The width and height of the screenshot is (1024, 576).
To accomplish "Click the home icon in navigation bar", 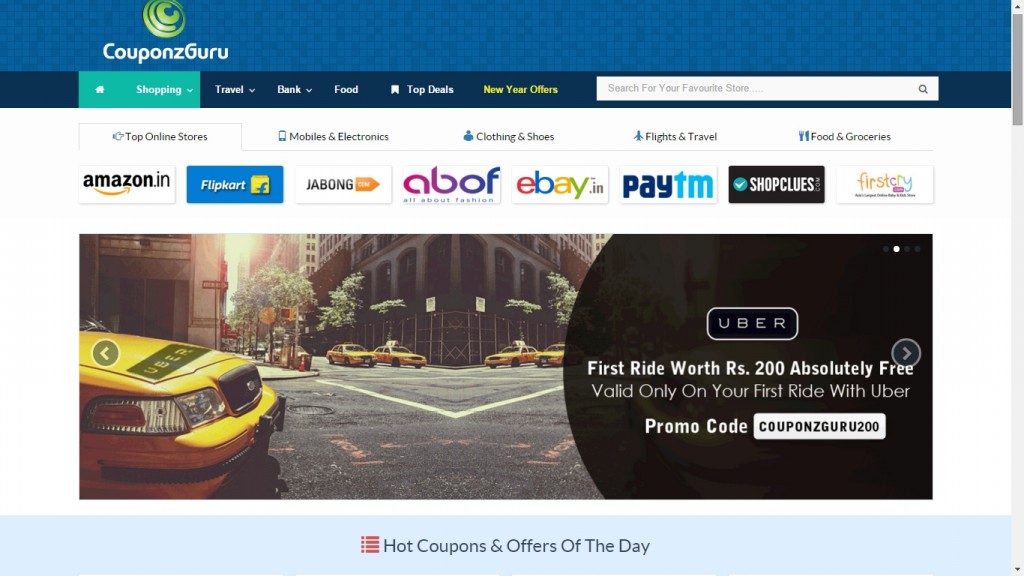I will pyautogui.click(x=99, y=89).
